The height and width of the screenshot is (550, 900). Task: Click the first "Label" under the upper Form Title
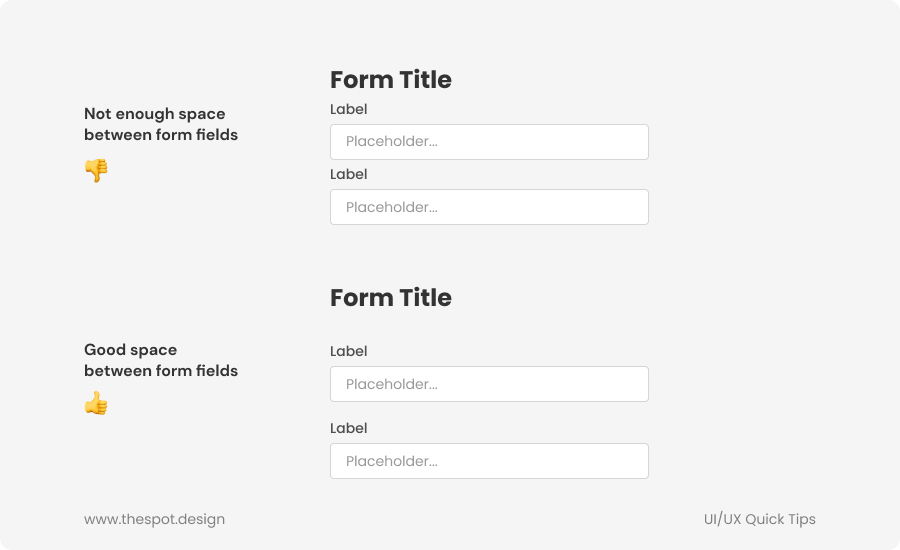349,109
